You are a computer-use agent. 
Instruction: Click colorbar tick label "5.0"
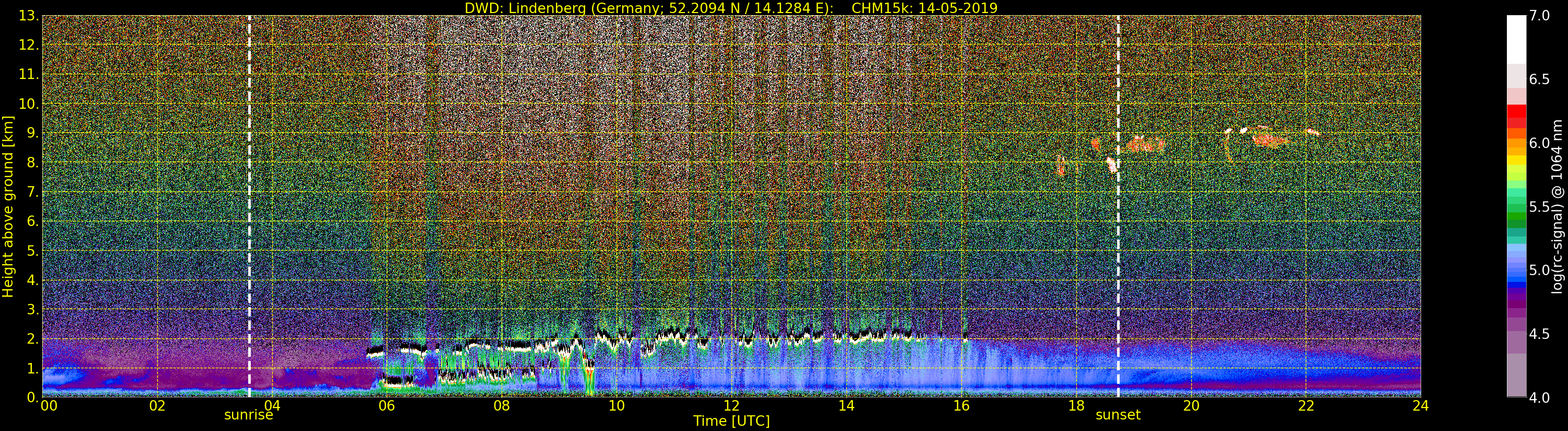[1539, 270]
